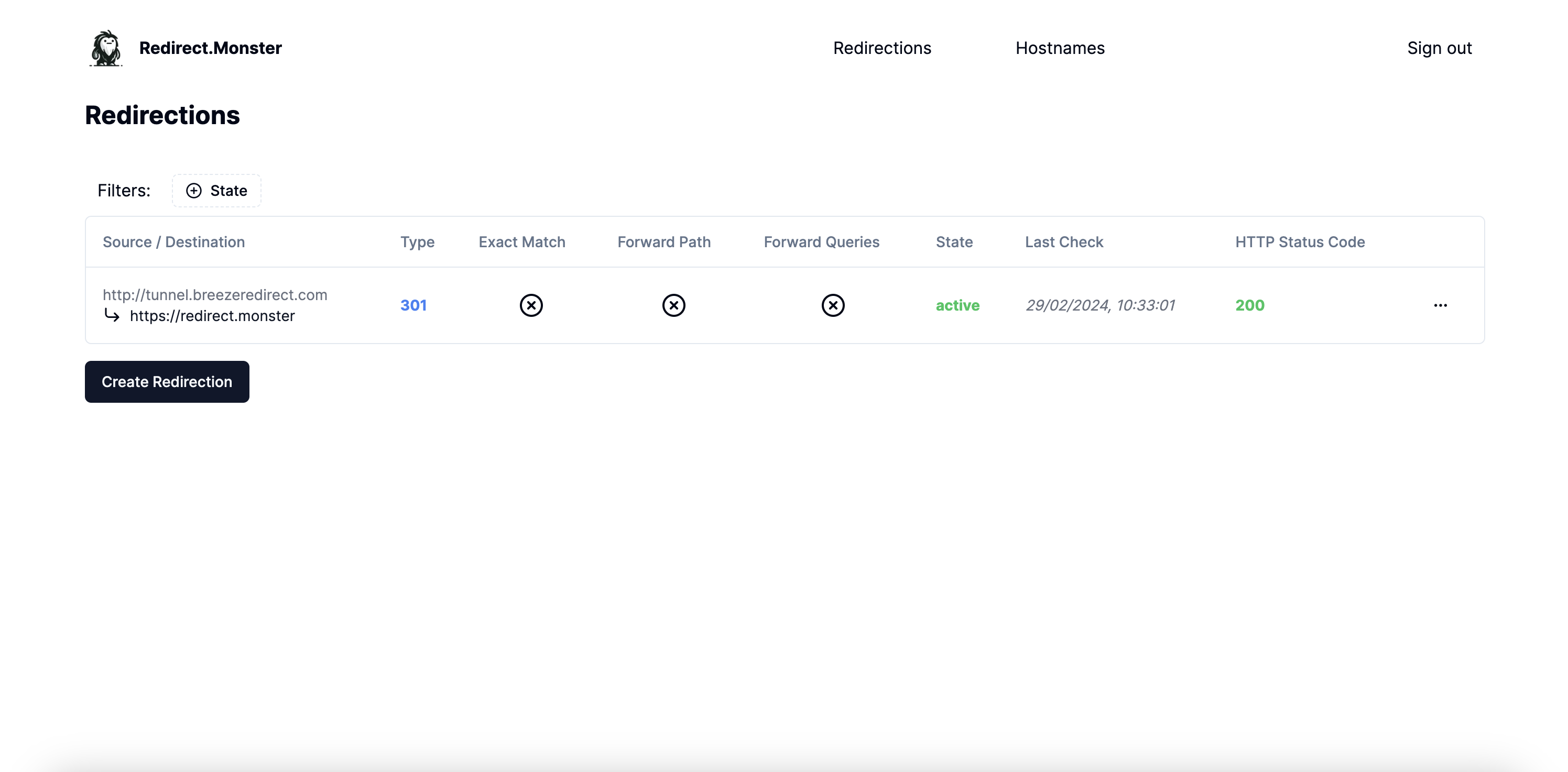Open row actions ellipsis menu

(x=1440, y=305)
